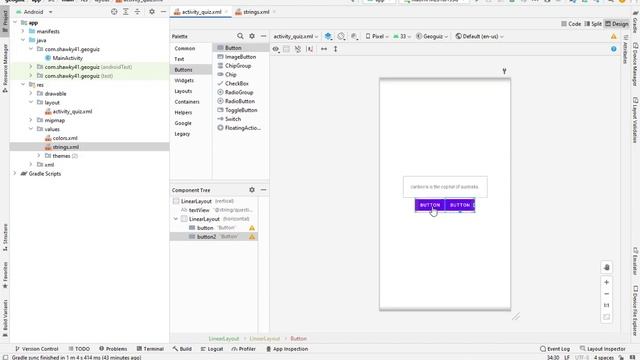Select CheckBox in palette
Image resolution: width=640 pixels, height=360 pixels.
click(x=237, y=83)
